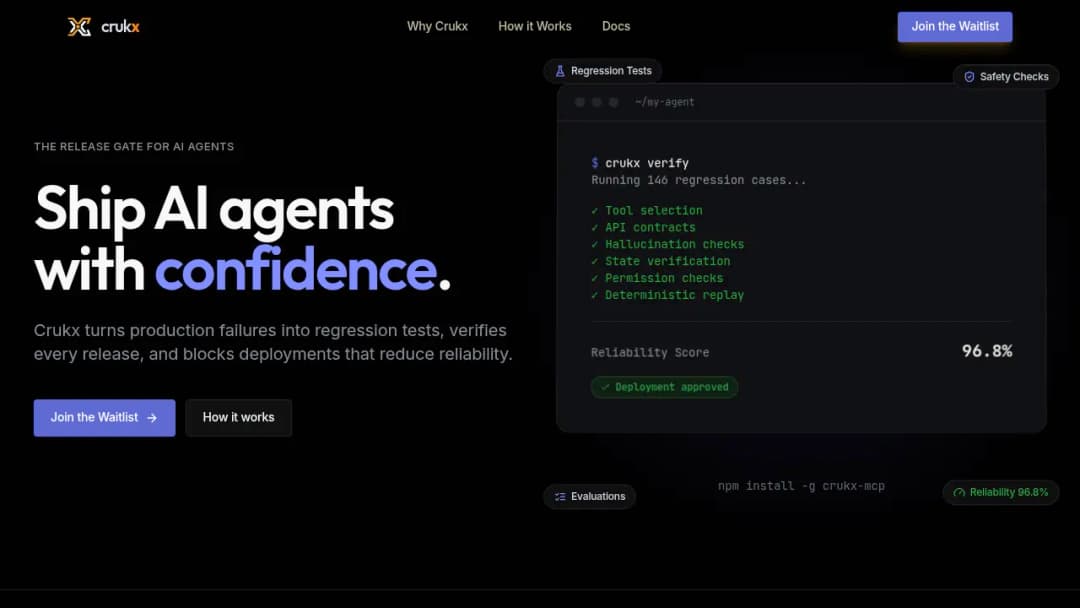The width and height of the screenshot is (1080, 608).
Task: Click the arrow icon on hero waitlist button
Action: tap(152, 418)
